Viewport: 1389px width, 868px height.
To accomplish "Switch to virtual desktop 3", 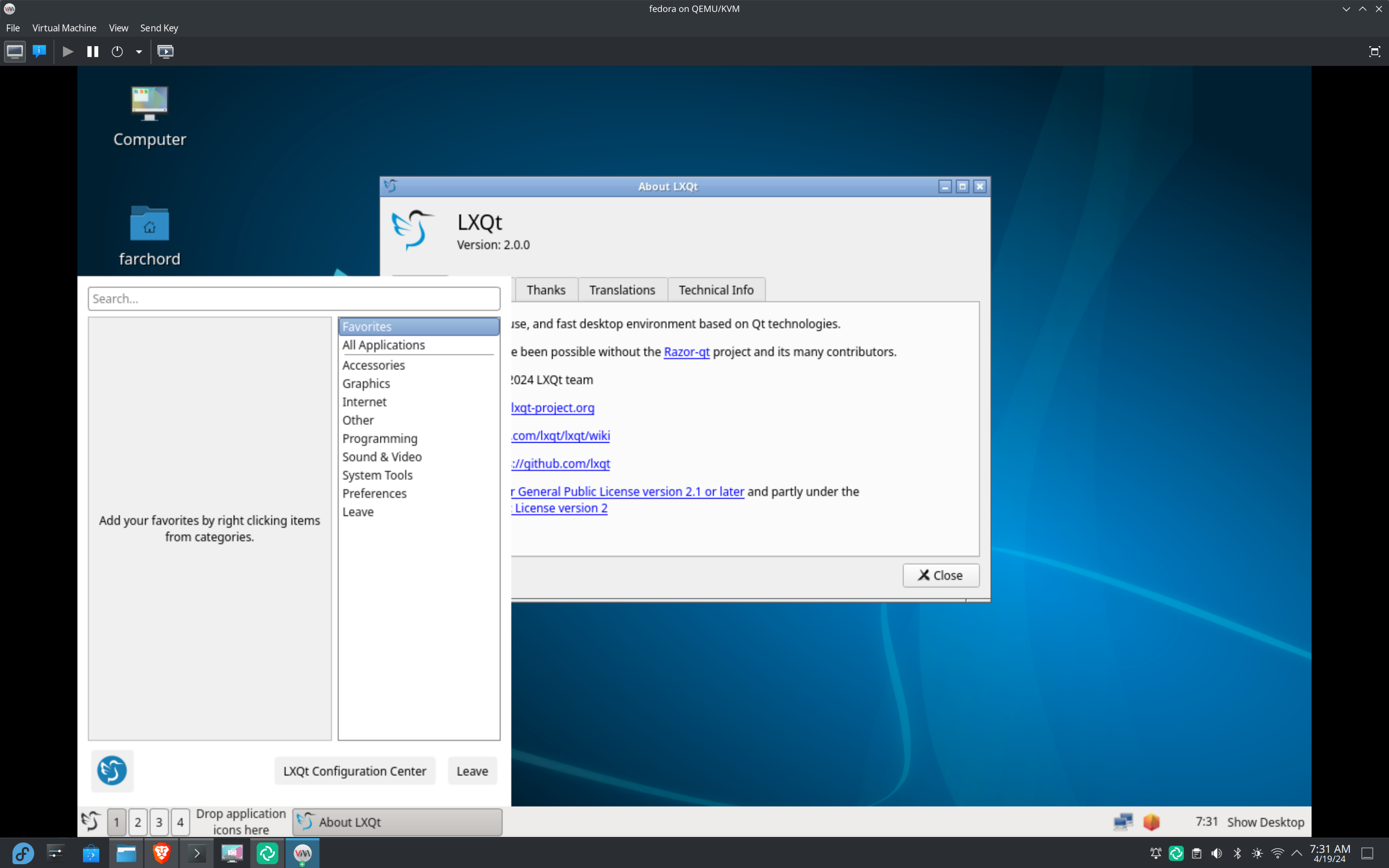I will [x=159, y=822].
